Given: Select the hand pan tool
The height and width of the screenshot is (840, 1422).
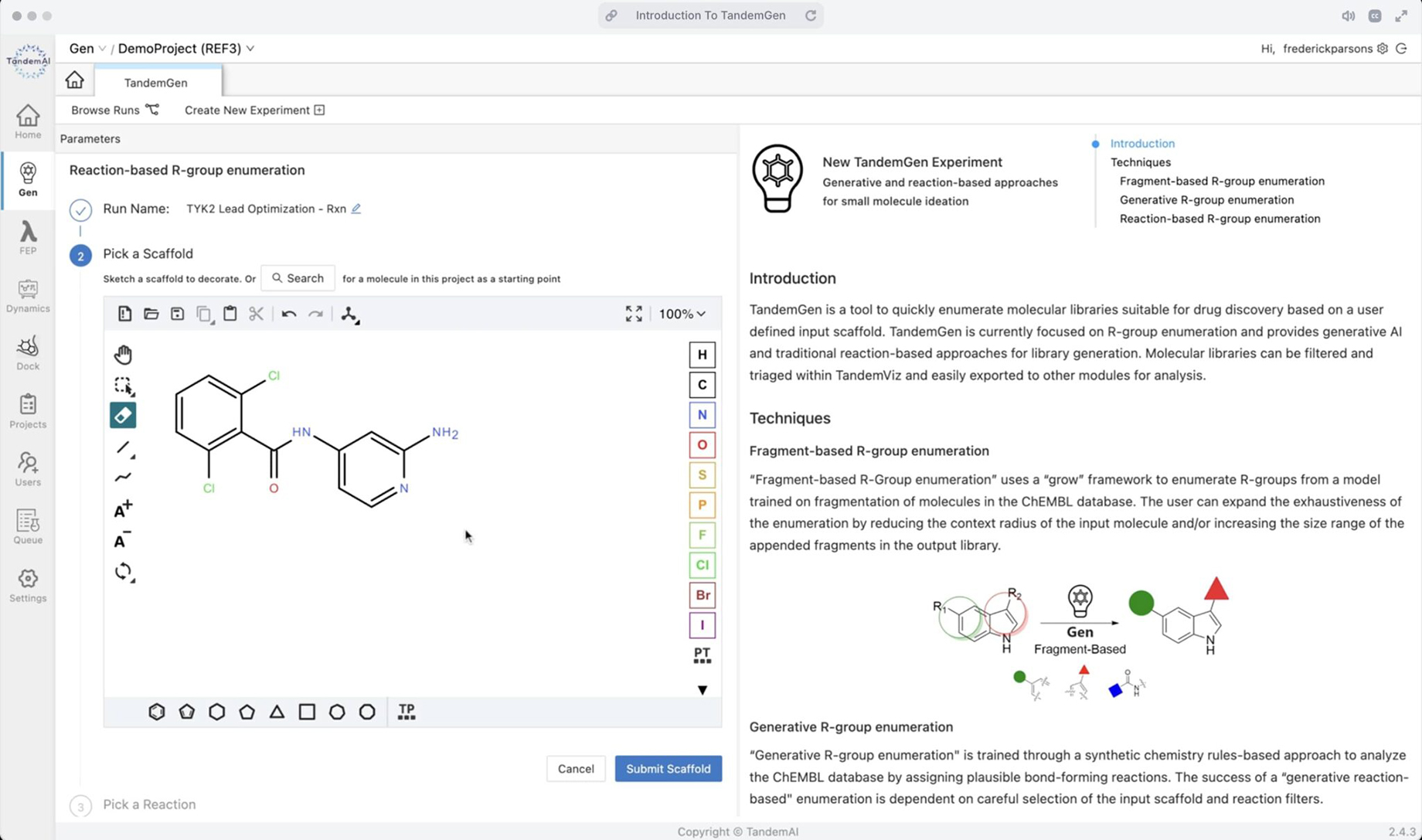Looking at the screenshot, I should click(x=123, y=355).
